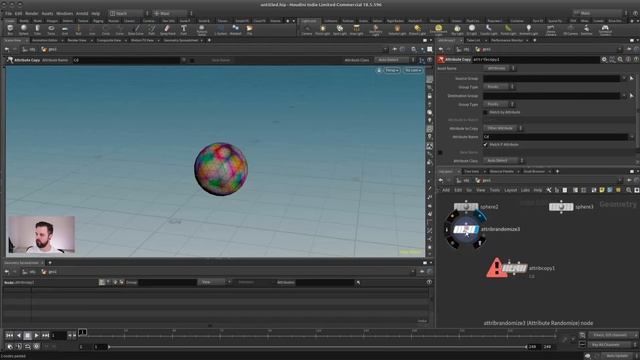Image resolution: width=640 pixels, height=360 pixels.
Task: Click the sphere2 node icon
Action: pos(466,207)
